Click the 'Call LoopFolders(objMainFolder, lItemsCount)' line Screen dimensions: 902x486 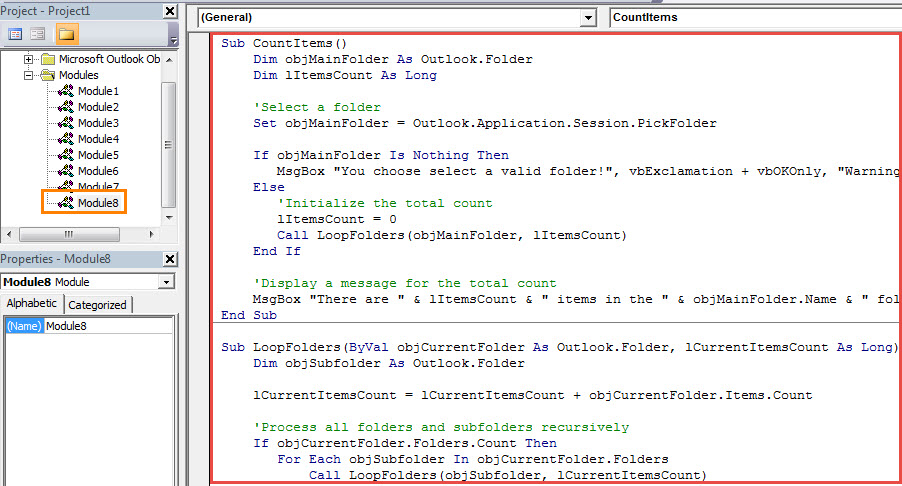[x=452, y=235]
